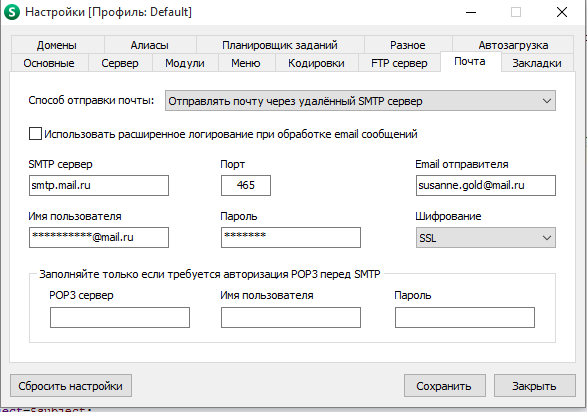The image size is (587, 412).
Task: Click the Порт field showing 465
Action: 246,185
